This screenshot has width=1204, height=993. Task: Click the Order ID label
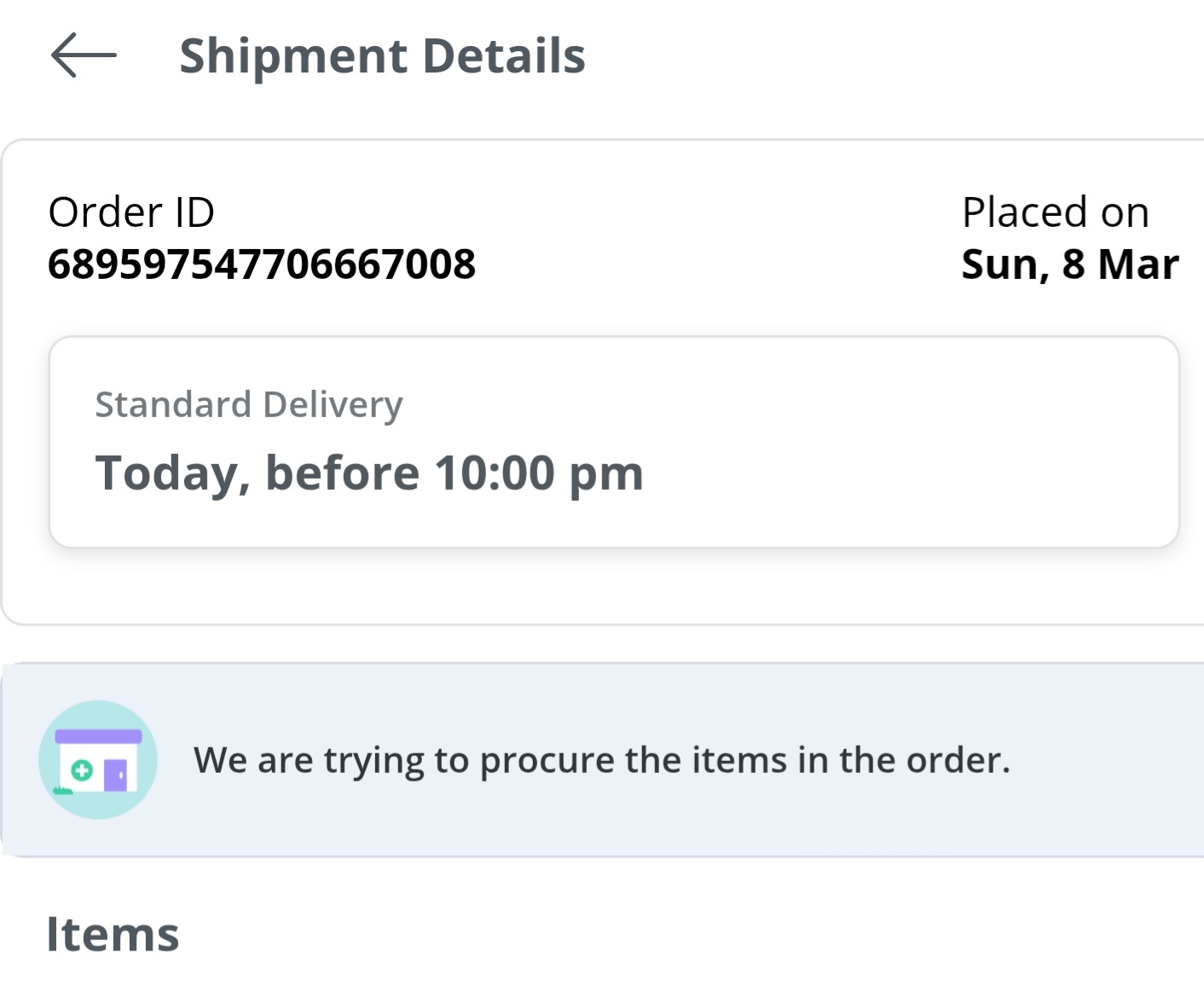131,212
